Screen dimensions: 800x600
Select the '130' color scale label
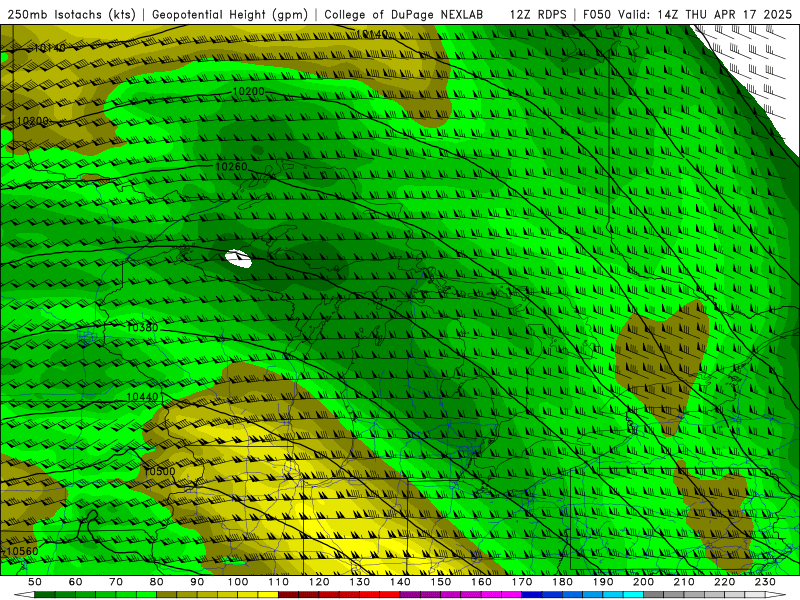coord(360,582)
